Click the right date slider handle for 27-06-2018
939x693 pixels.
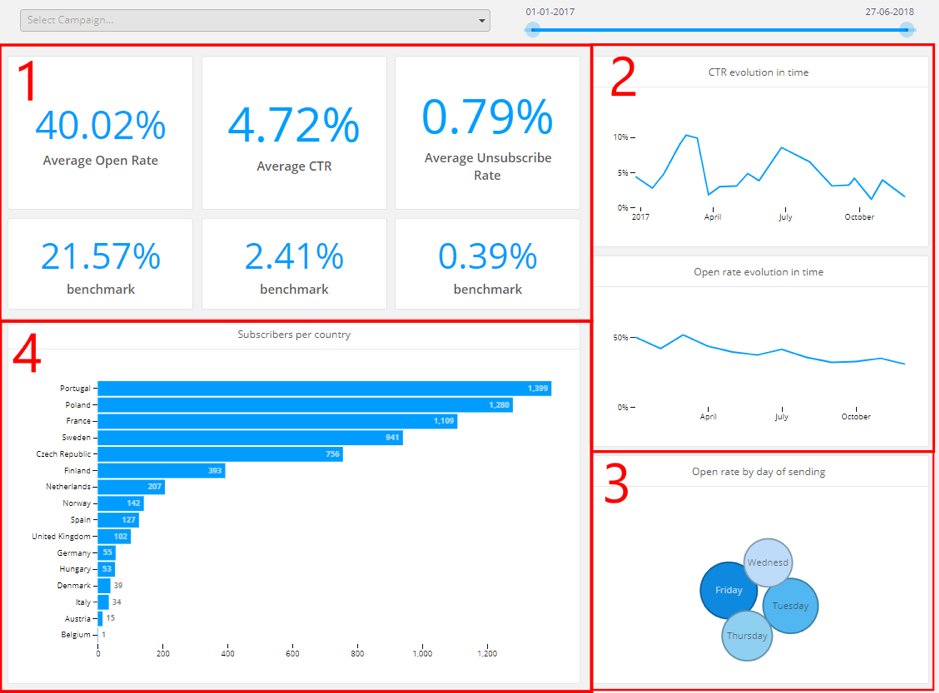[x=905, y=30]
